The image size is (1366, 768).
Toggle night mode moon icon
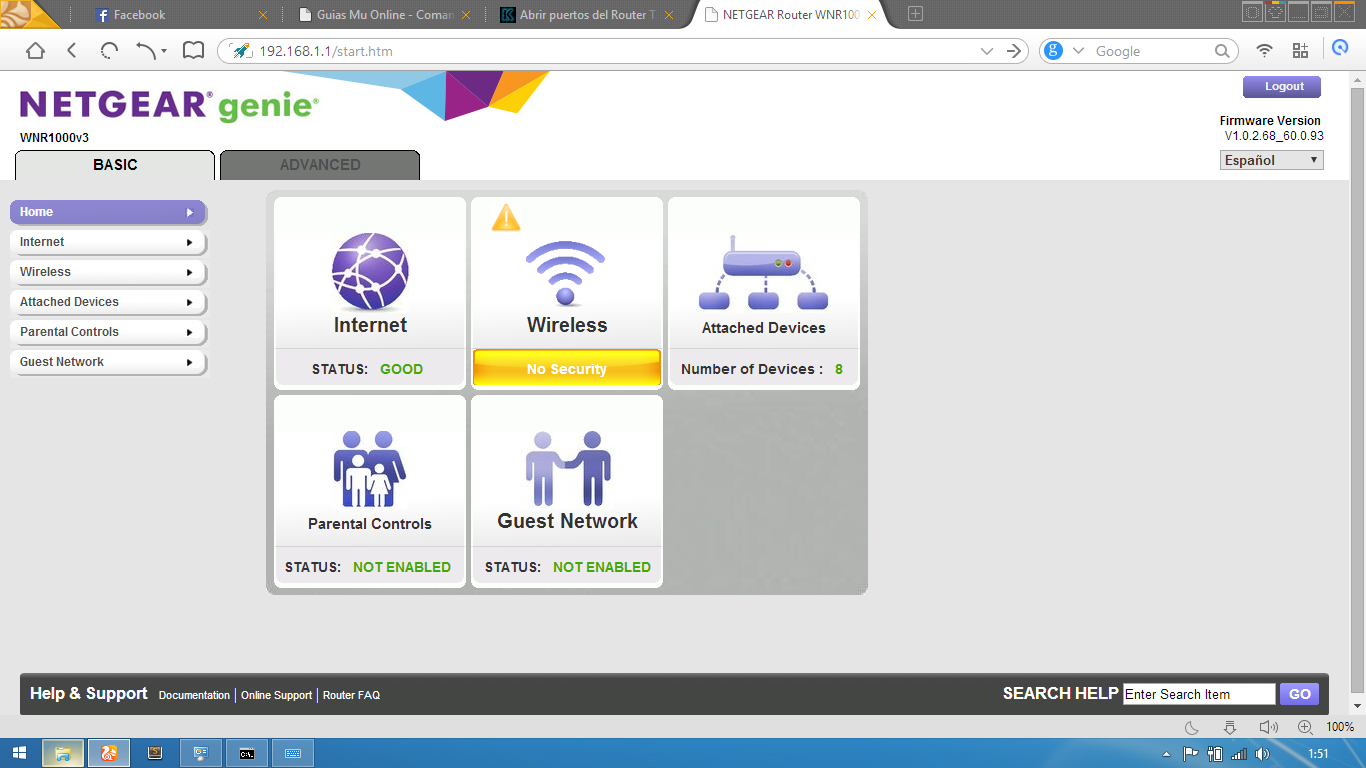pyautogui.click(x=1192, y=727)
